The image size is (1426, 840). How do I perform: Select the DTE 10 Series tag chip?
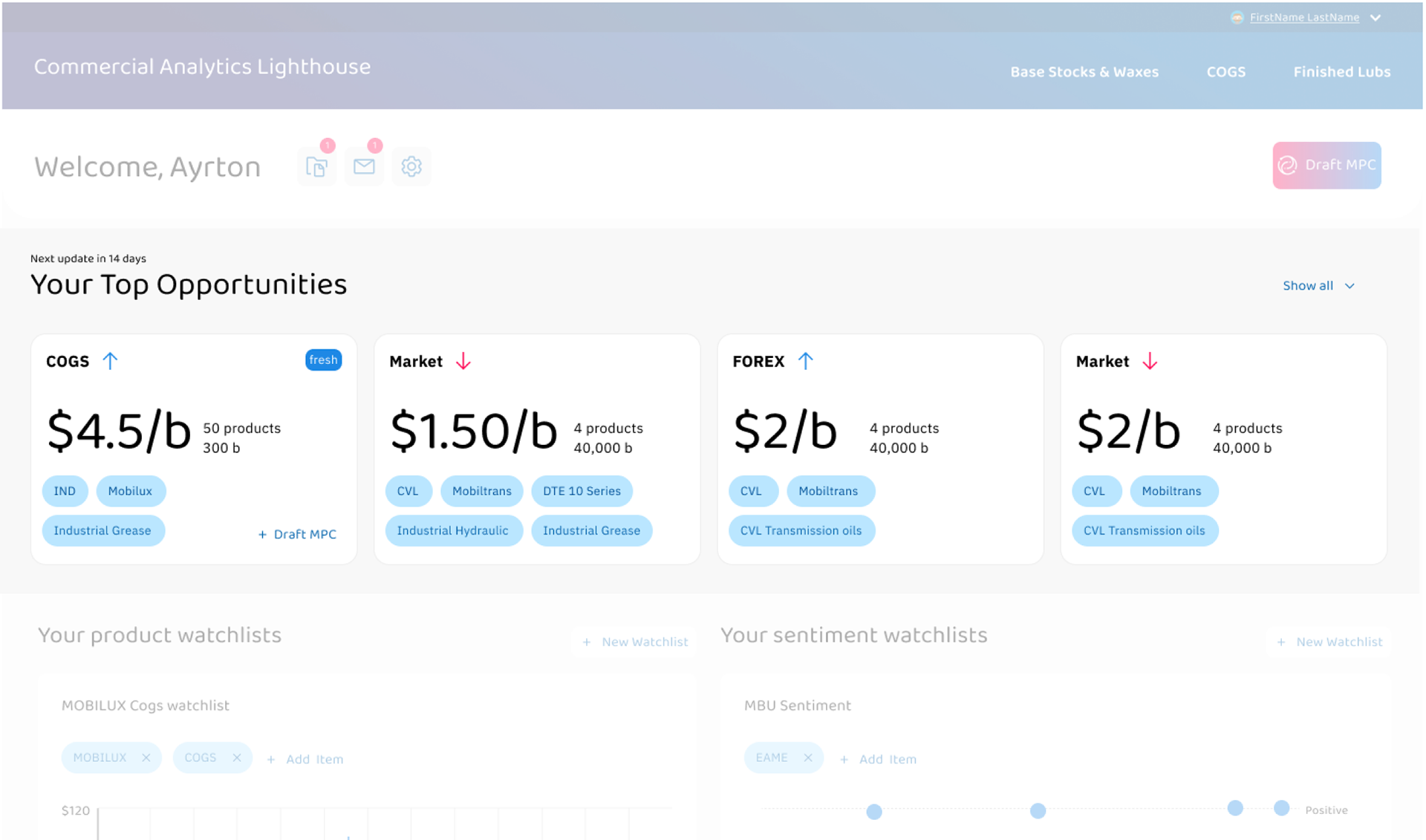pyautogui.click(x=582, y=491)
